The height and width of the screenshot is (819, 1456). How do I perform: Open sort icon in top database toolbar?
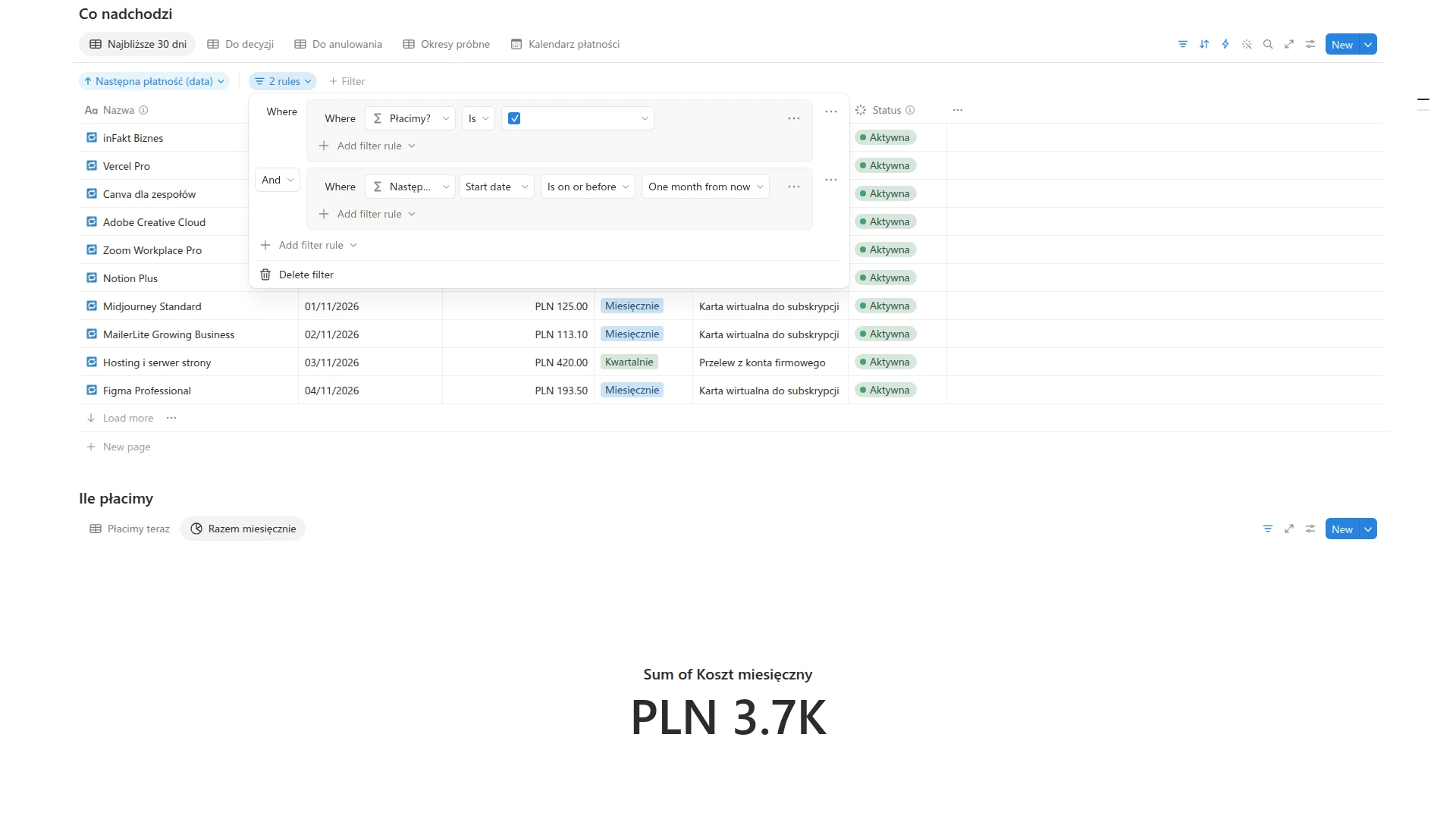coord(1203,44)
